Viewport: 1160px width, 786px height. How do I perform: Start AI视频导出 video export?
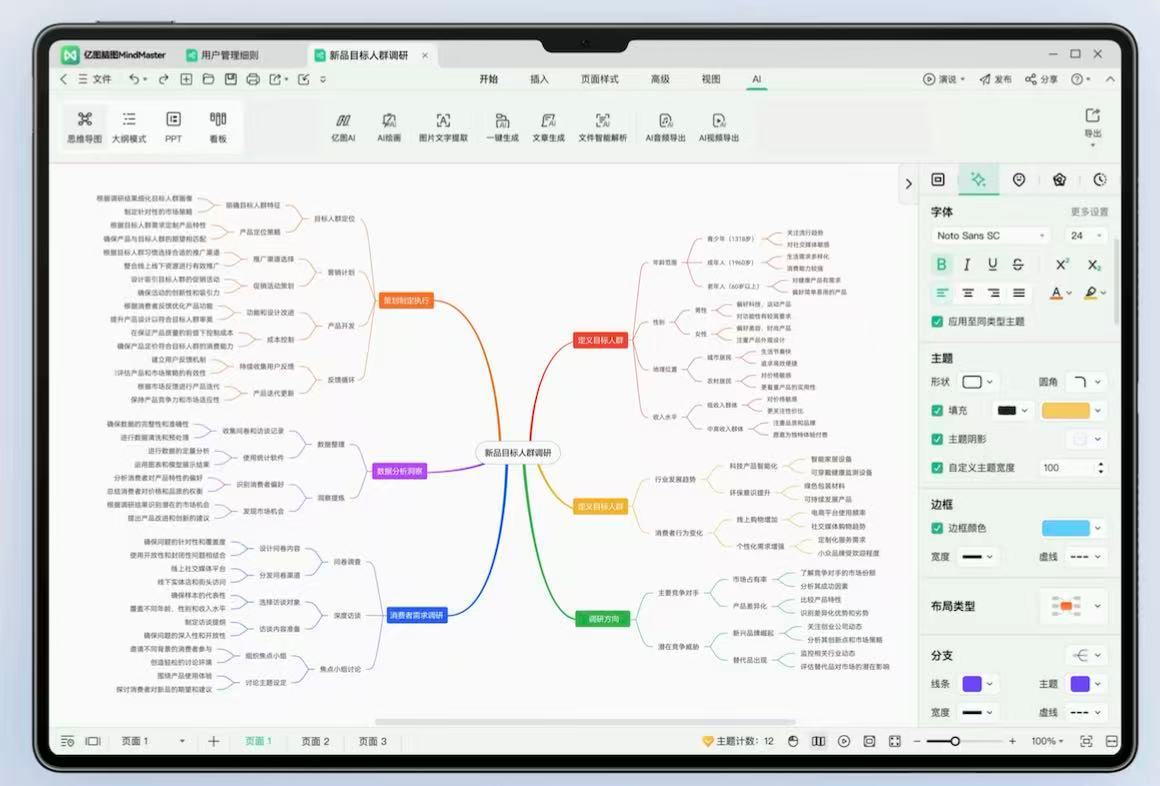718,127
